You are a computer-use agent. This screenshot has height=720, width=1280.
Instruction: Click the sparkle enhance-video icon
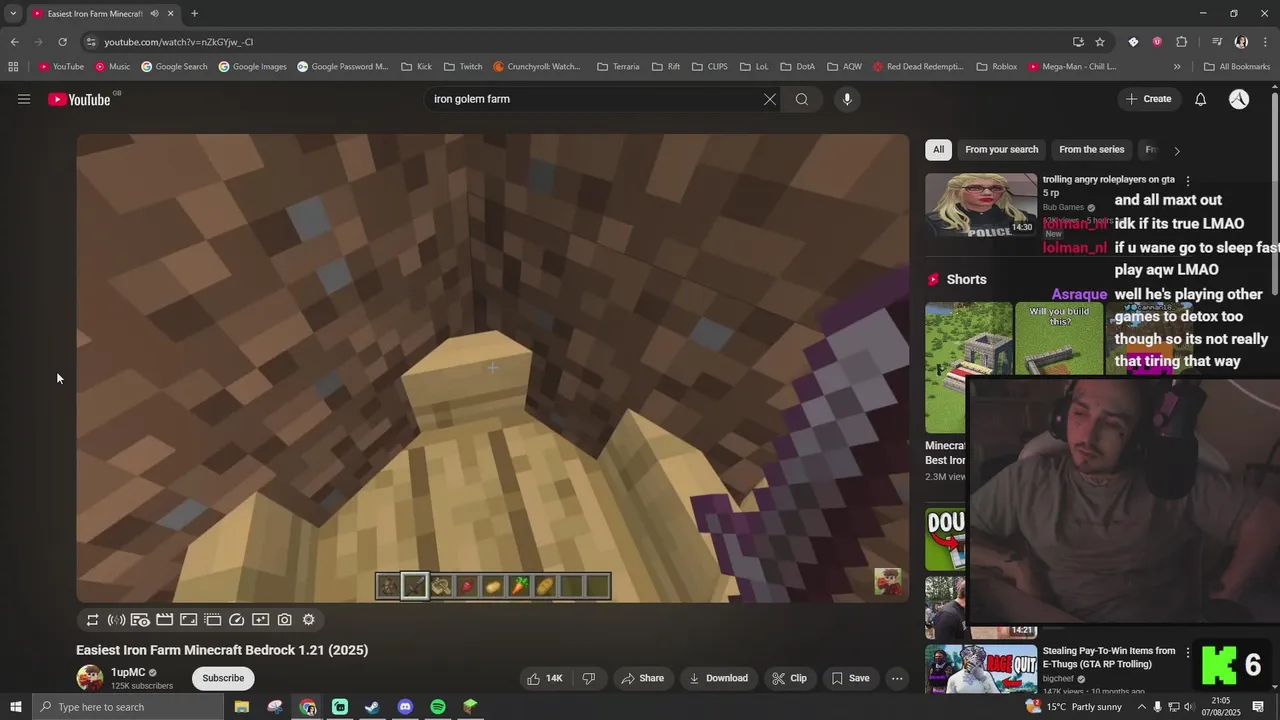[x=260, y=620]
